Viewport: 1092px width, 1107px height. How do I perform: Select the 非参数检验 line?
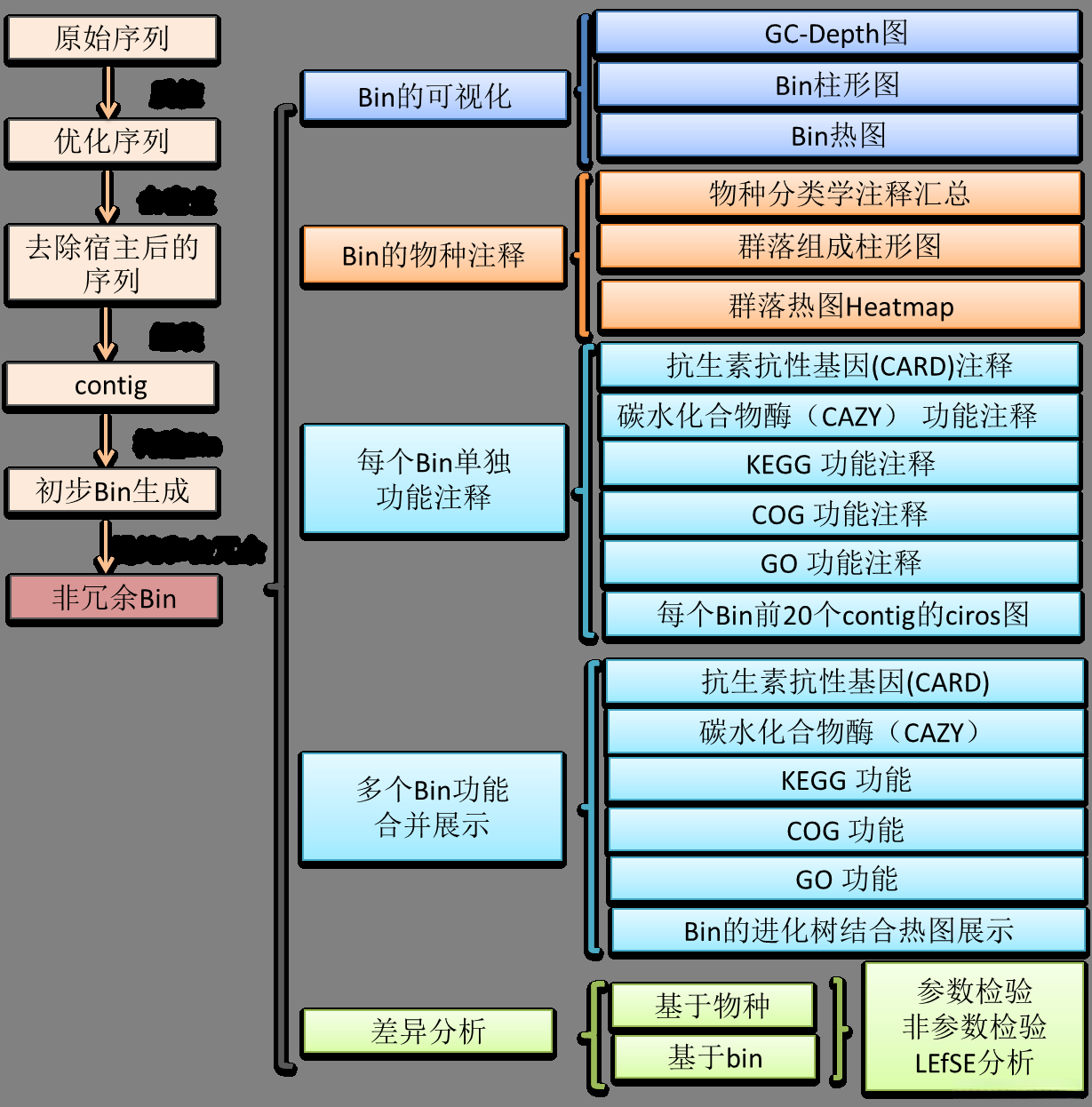tap(975, 1027)
